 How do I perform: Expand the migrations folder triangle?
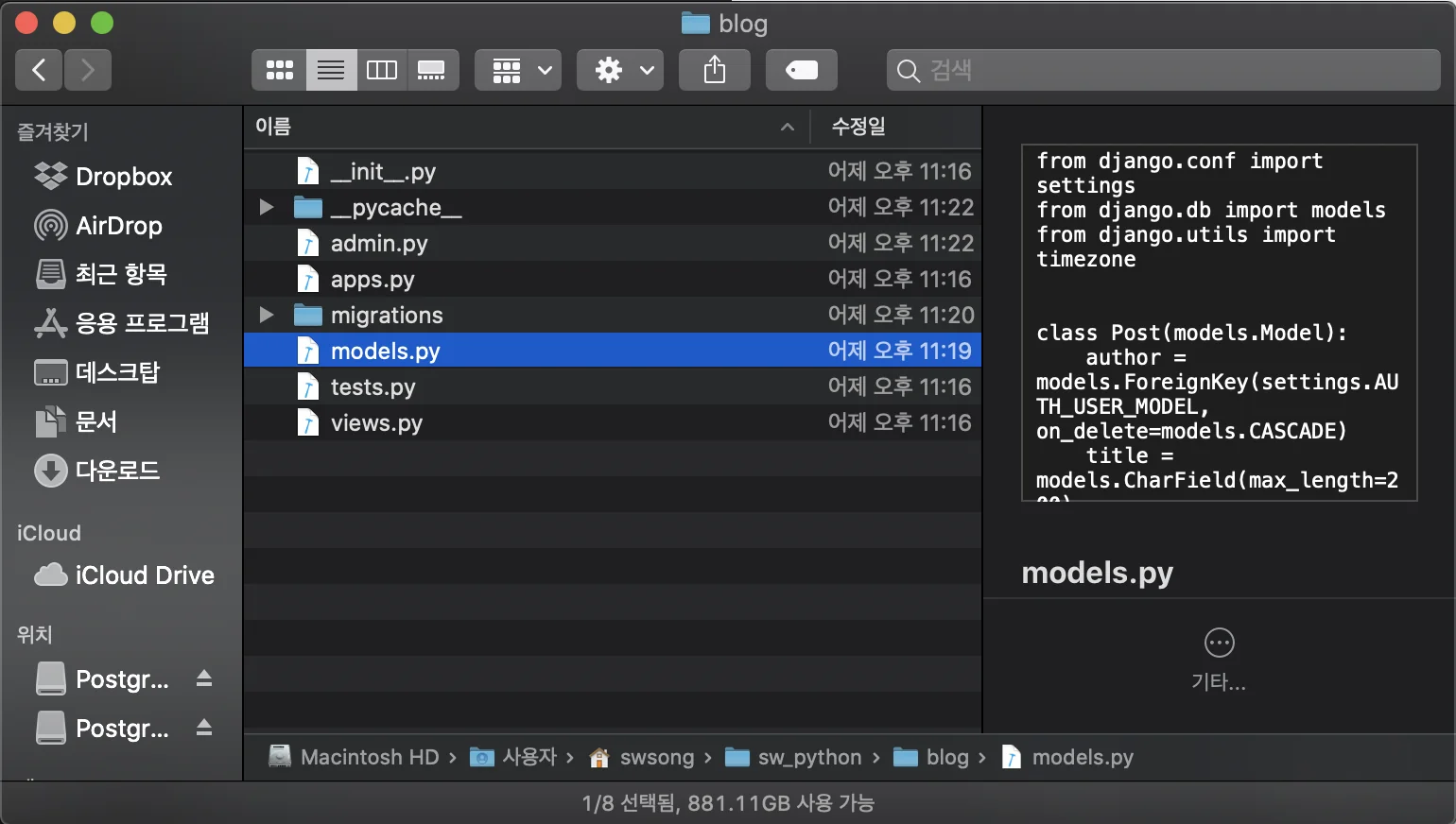267,315
